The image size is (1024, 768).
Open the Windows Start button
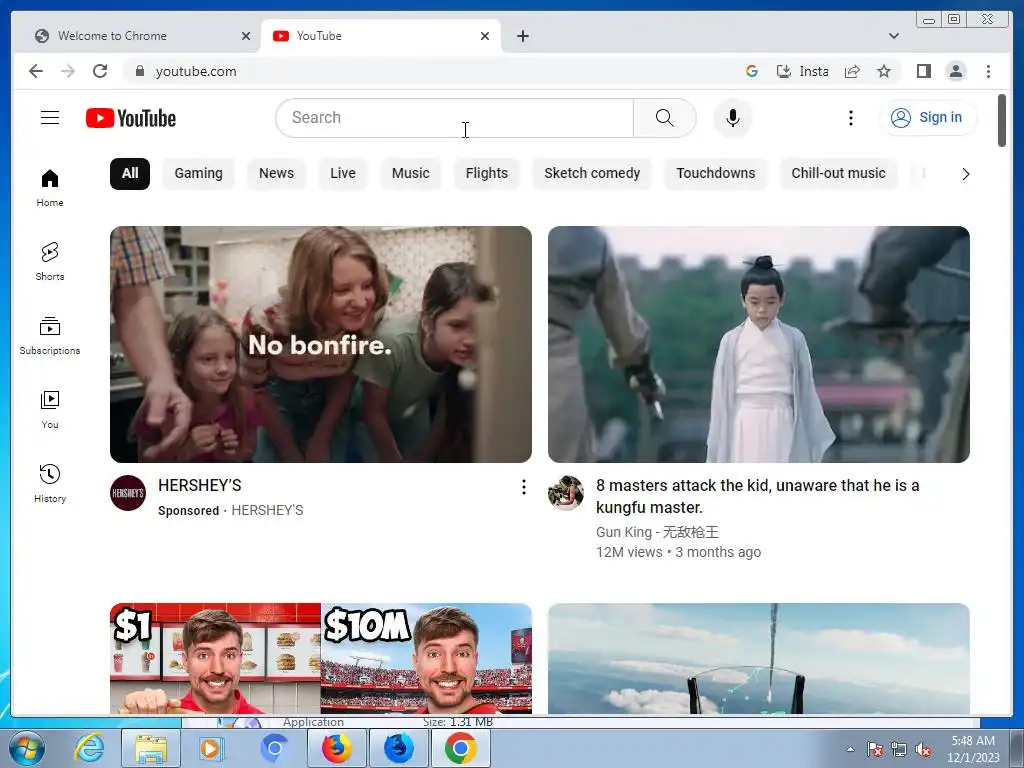[x=27, y=748]
